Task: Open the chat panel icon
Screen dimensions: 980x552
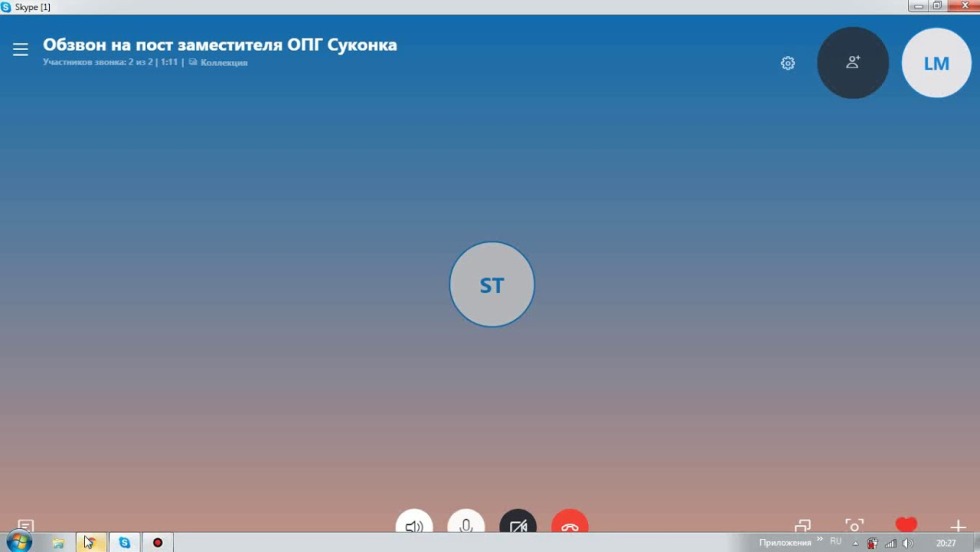Action: [26, 525]
